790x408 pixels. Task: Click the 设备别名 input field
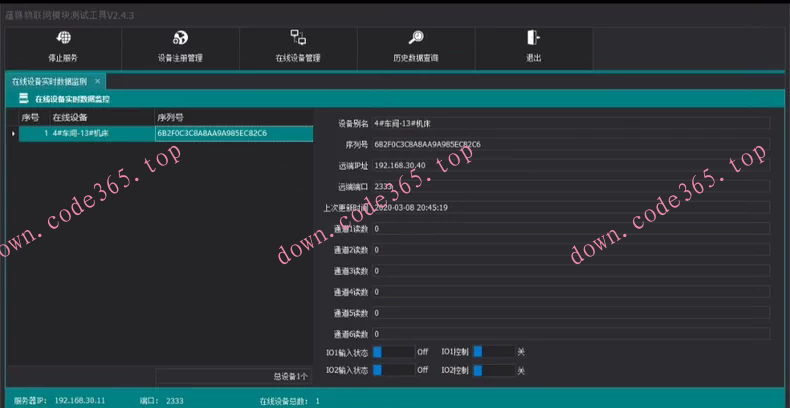[571, 123]
